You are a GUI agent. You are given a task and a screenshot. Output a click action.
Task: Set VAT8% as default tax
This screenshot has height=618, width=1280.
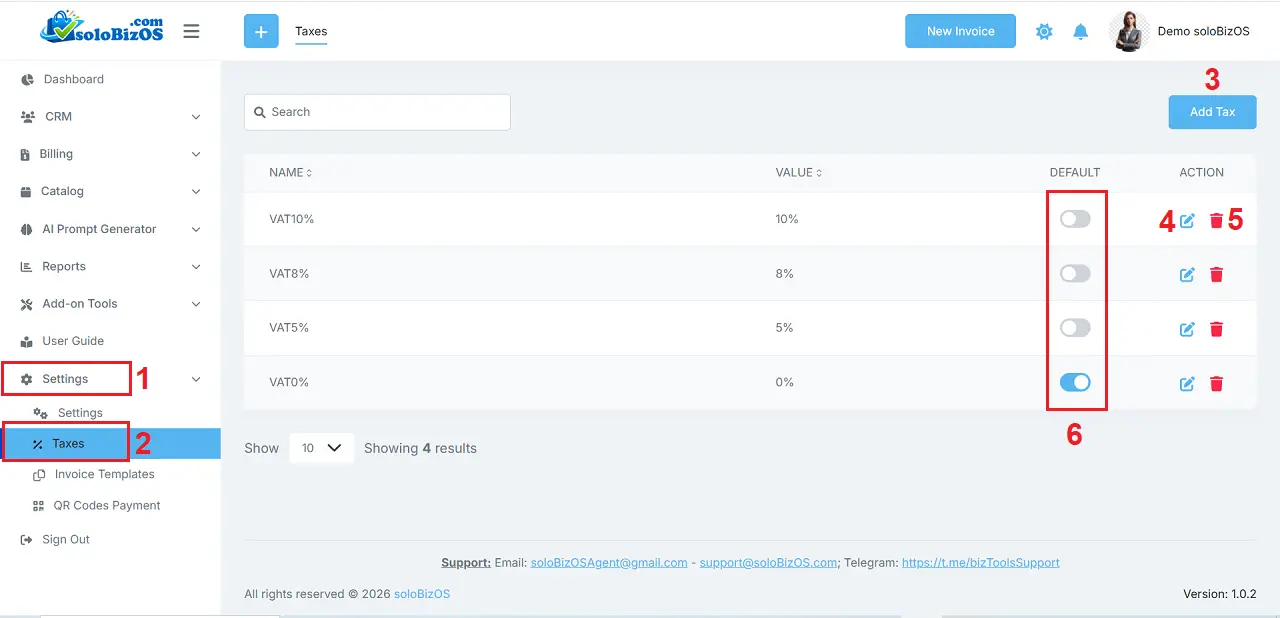point(1075,273)
